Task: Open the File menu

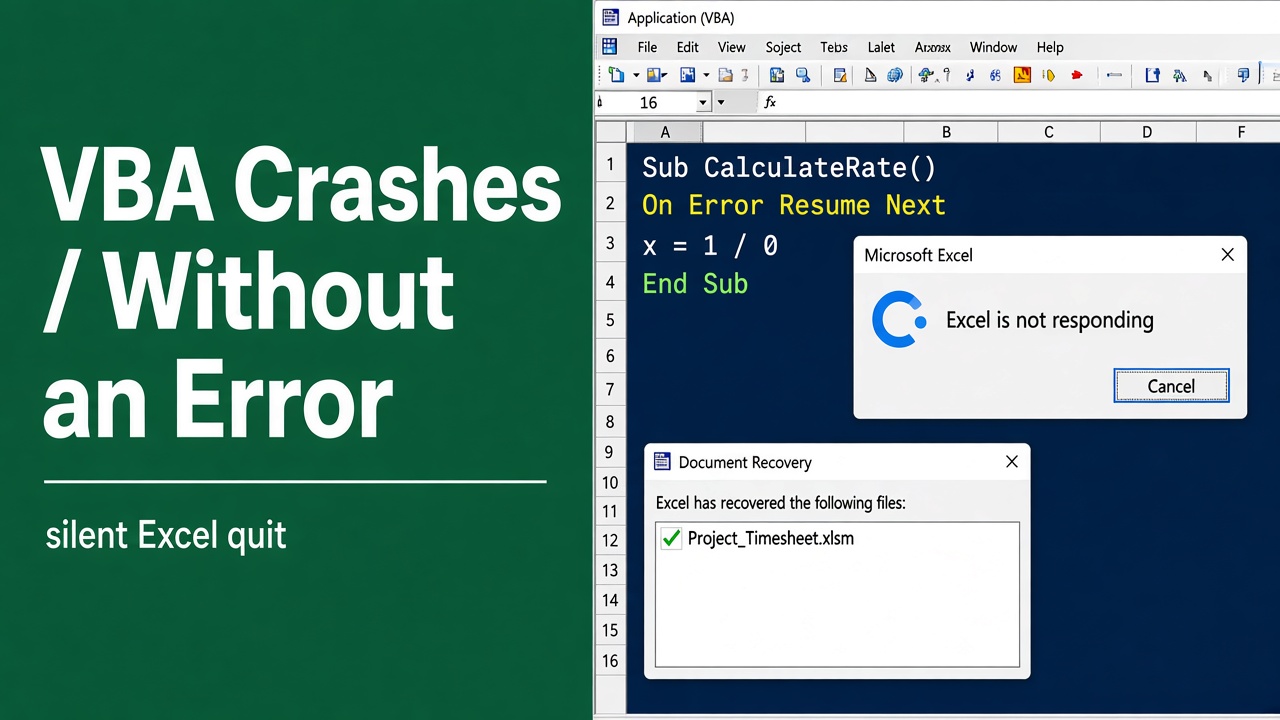Action: pos(647,47)
